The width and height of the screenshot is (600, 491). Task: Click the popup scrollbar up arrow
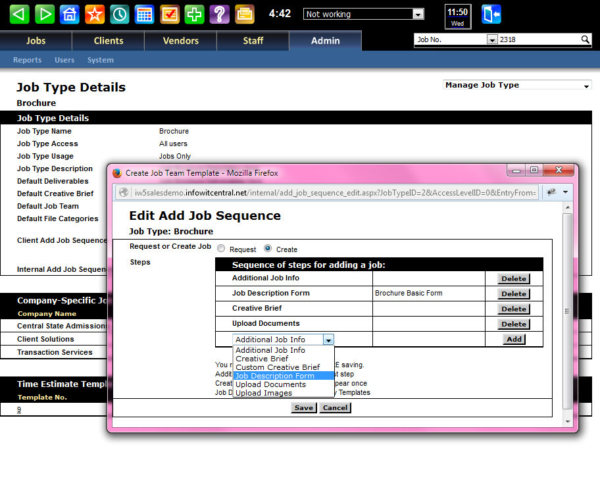click(x=567, y=207)
